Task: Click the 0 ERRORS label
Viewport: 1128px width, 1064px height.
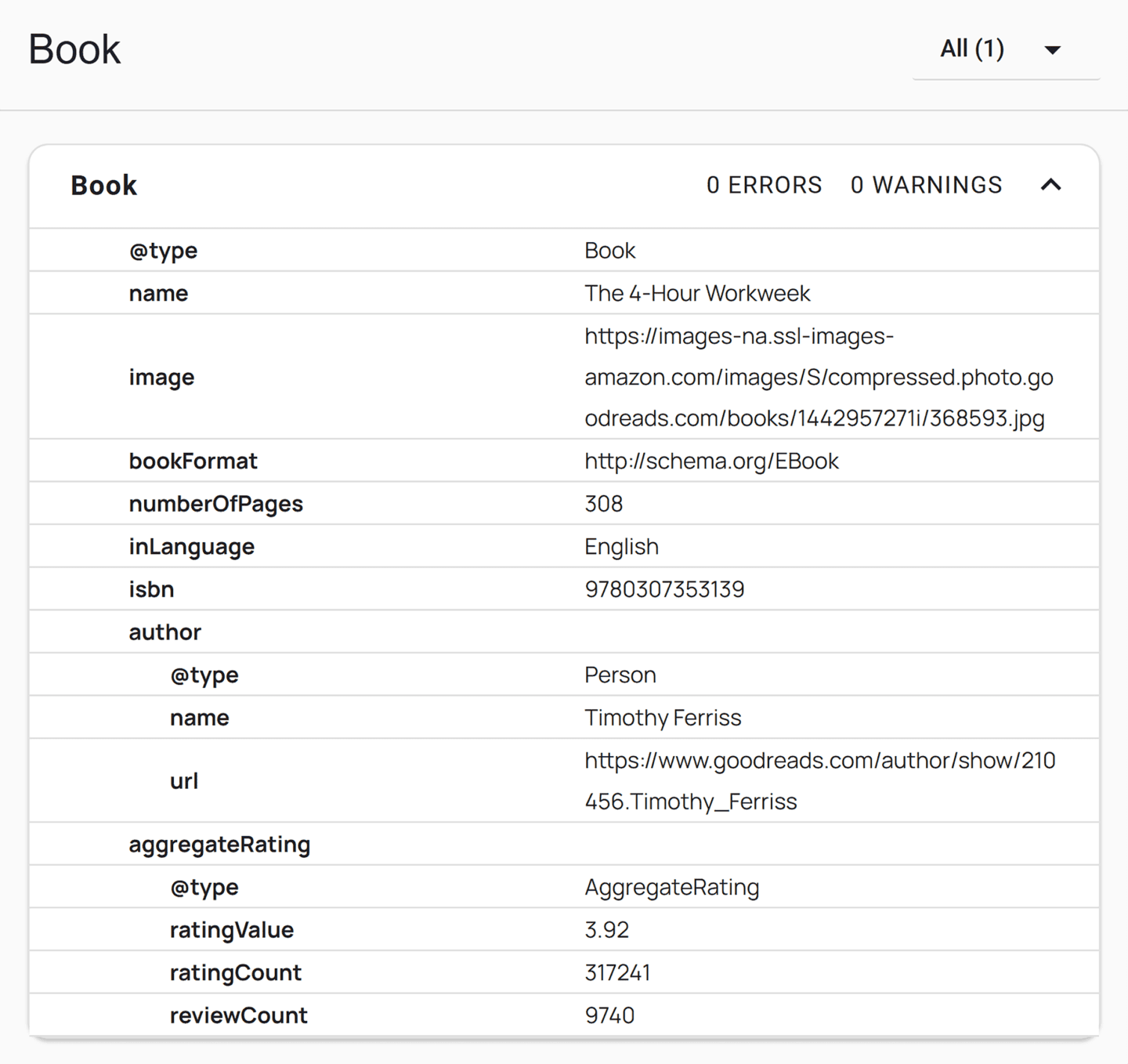Action: tap(764, 185)
